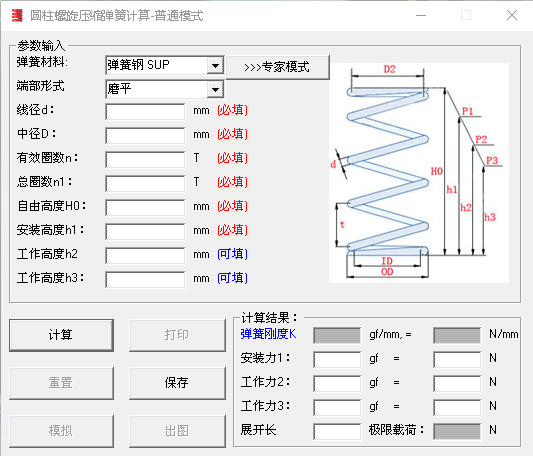Focus the 中径D mean diameter field

[145, 135]
